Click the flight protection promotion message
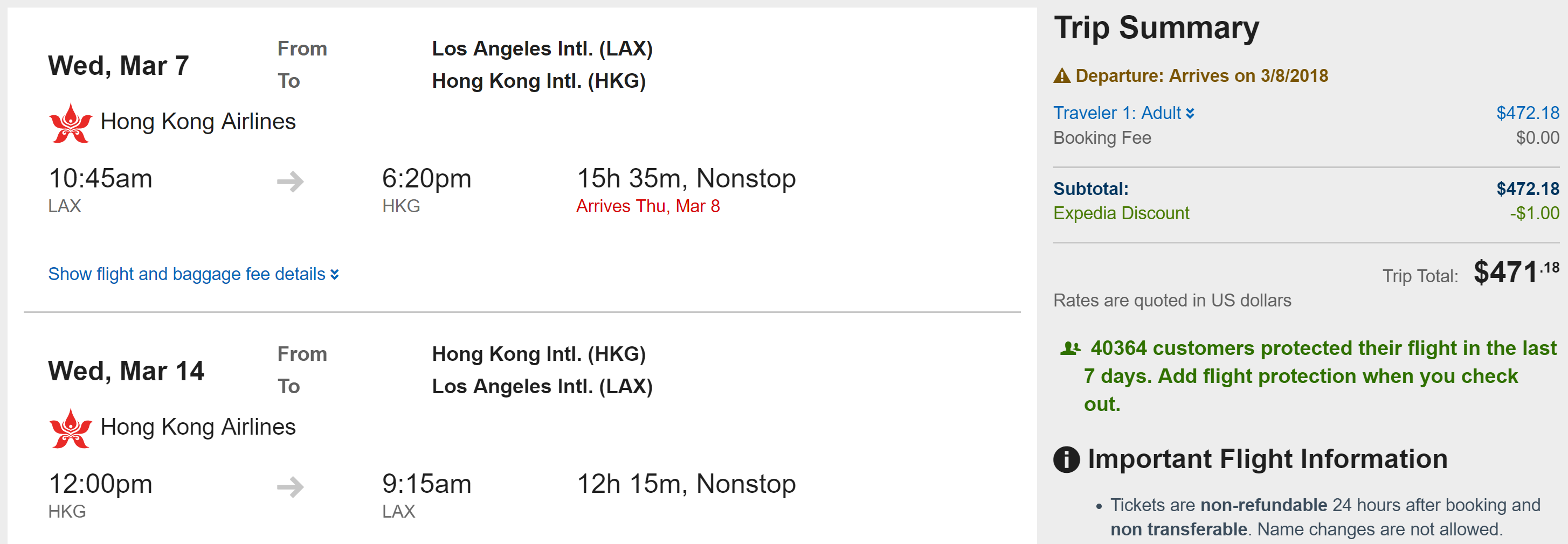Image resolution: width=1568 pixels, height=544 pixels. point(1309,376)
